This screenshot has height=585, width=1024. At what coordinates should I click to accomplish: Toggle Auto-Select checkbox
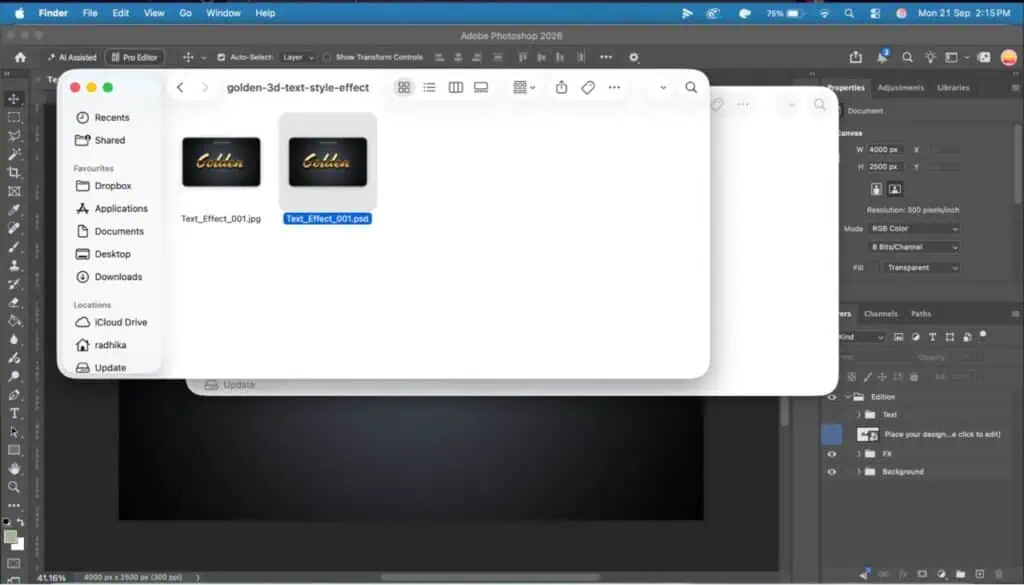click(x=221, y=57)
